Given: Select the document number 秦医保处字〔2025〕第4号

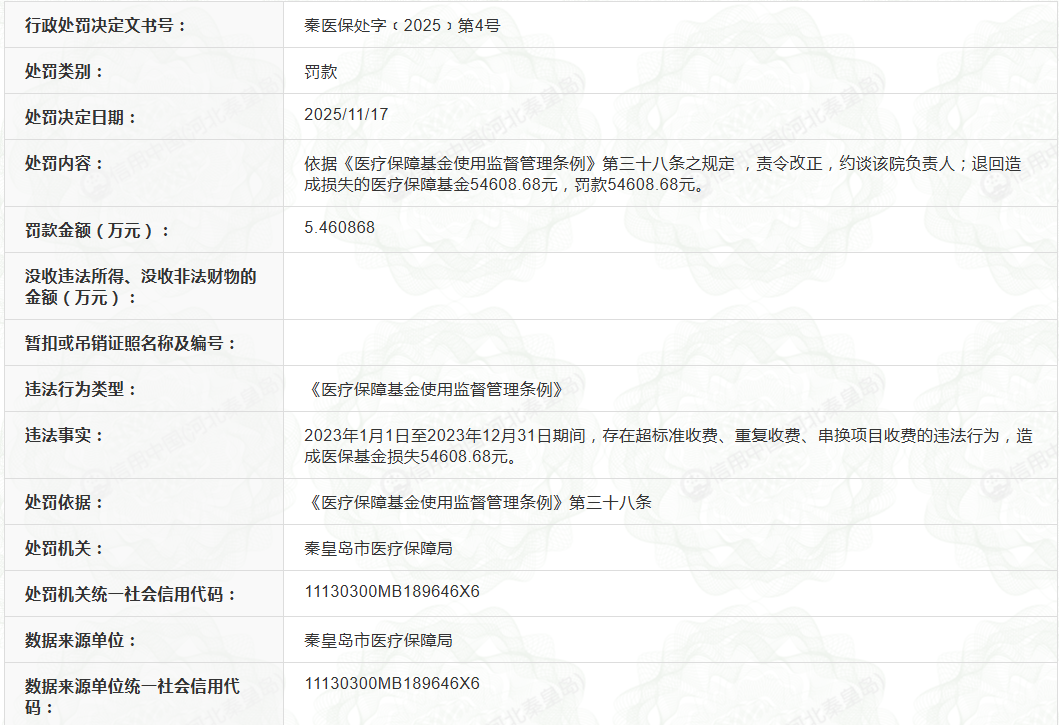Looking at the screenshot, I should [402, 26].
